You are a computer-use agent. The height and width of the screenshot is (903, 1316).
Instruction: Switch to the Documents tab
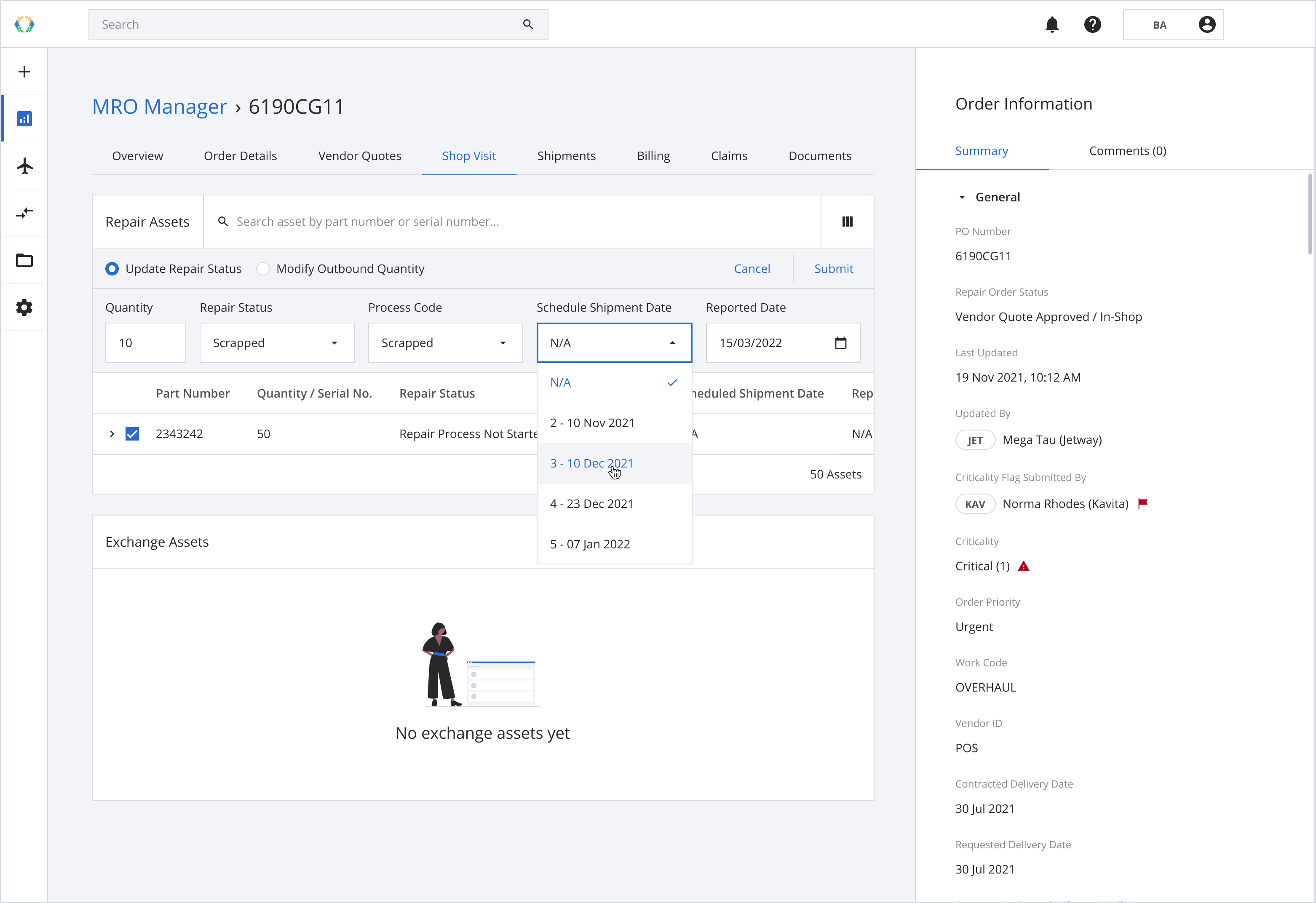click(x=819, y=156)
